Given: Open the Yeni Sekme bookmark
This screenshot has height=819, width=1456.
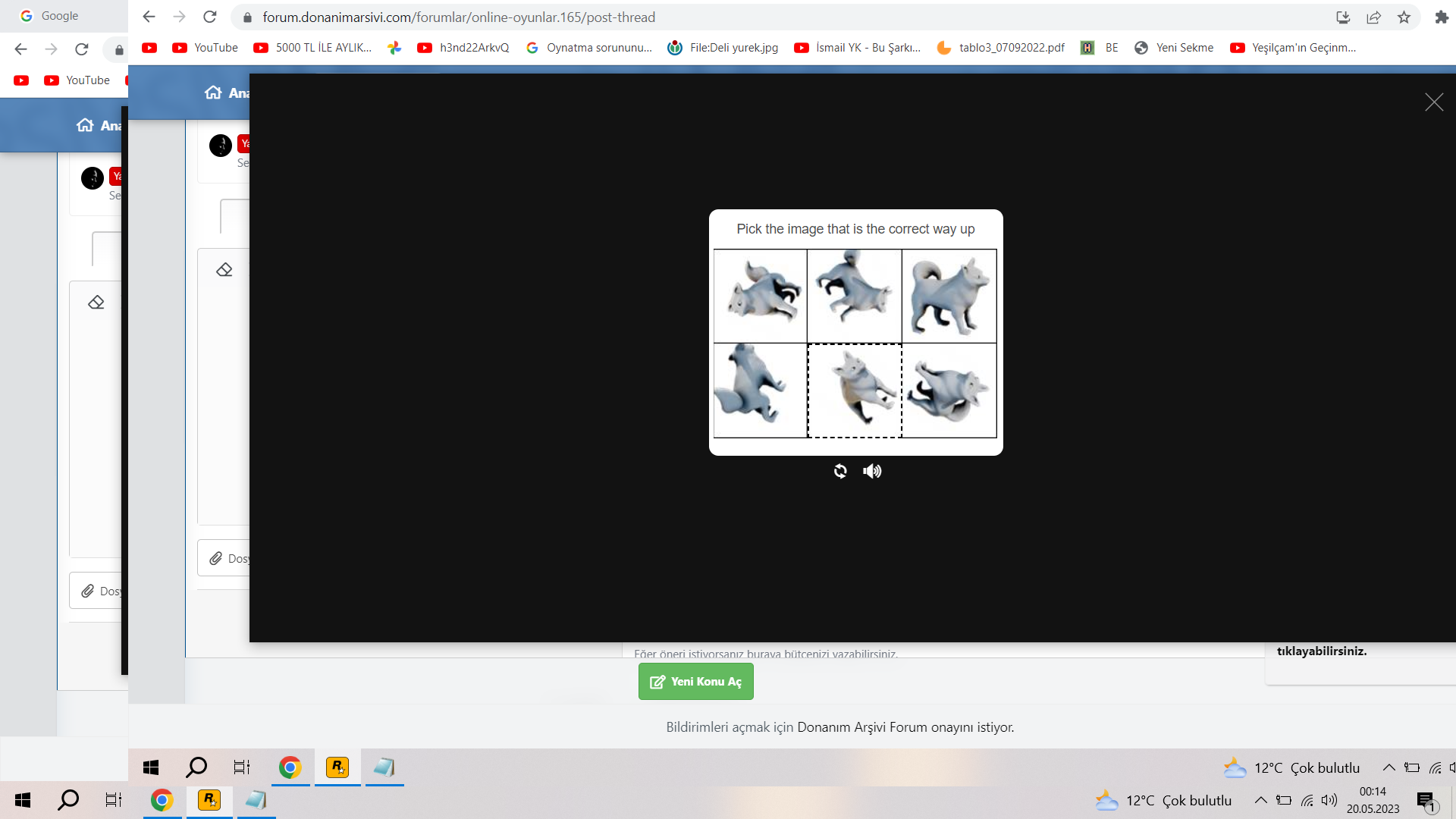Looking at the screenshot, I should pyautogui.click(x=1174, y=47).
